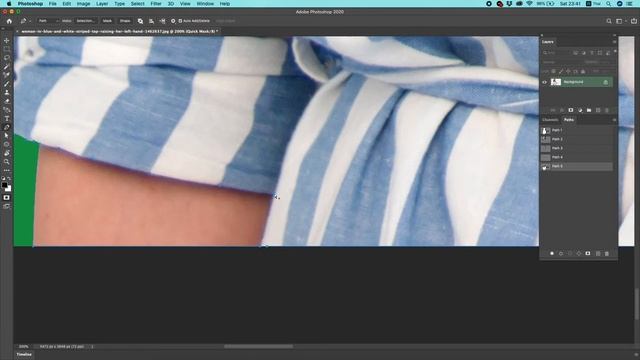Click the background color swatch
The image size is (640, 360).
tap(8, 189)
